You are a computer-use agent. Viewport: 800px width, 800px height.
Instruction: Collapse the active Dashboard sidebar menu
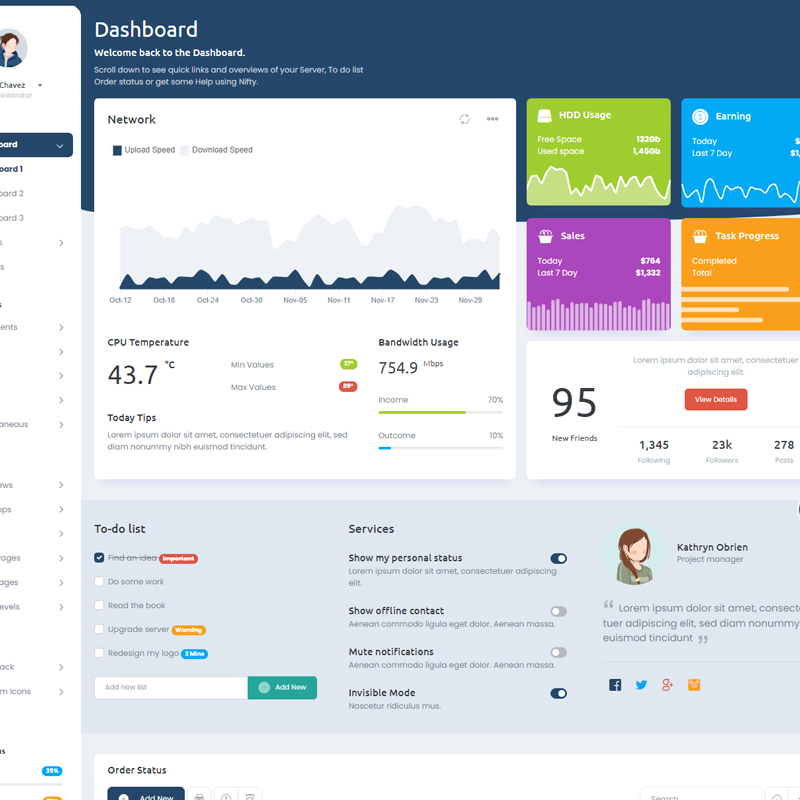click(x=60, y=146)
